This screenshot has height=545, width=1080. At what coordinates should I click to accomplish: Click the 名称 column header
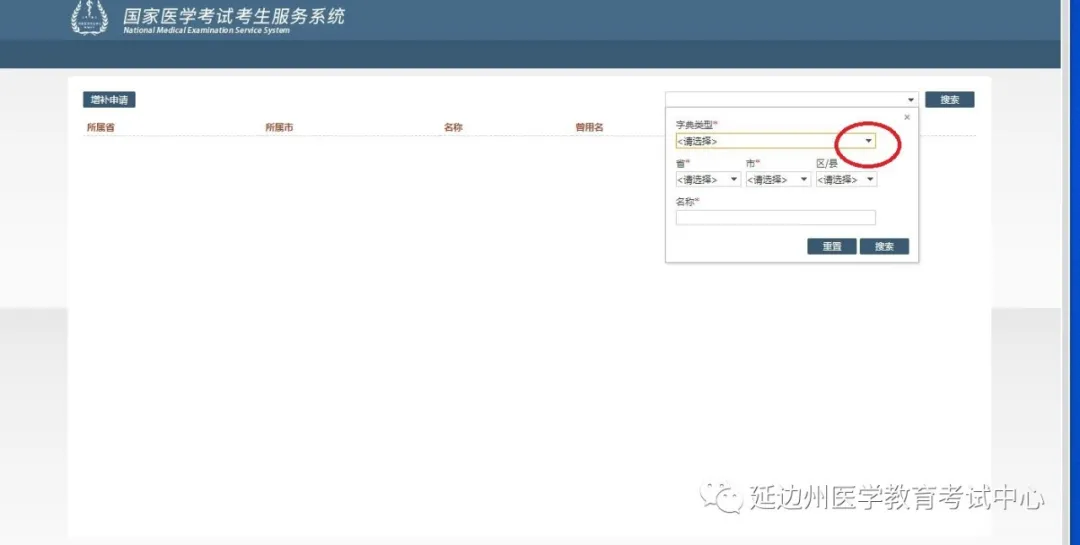(453, 128)
